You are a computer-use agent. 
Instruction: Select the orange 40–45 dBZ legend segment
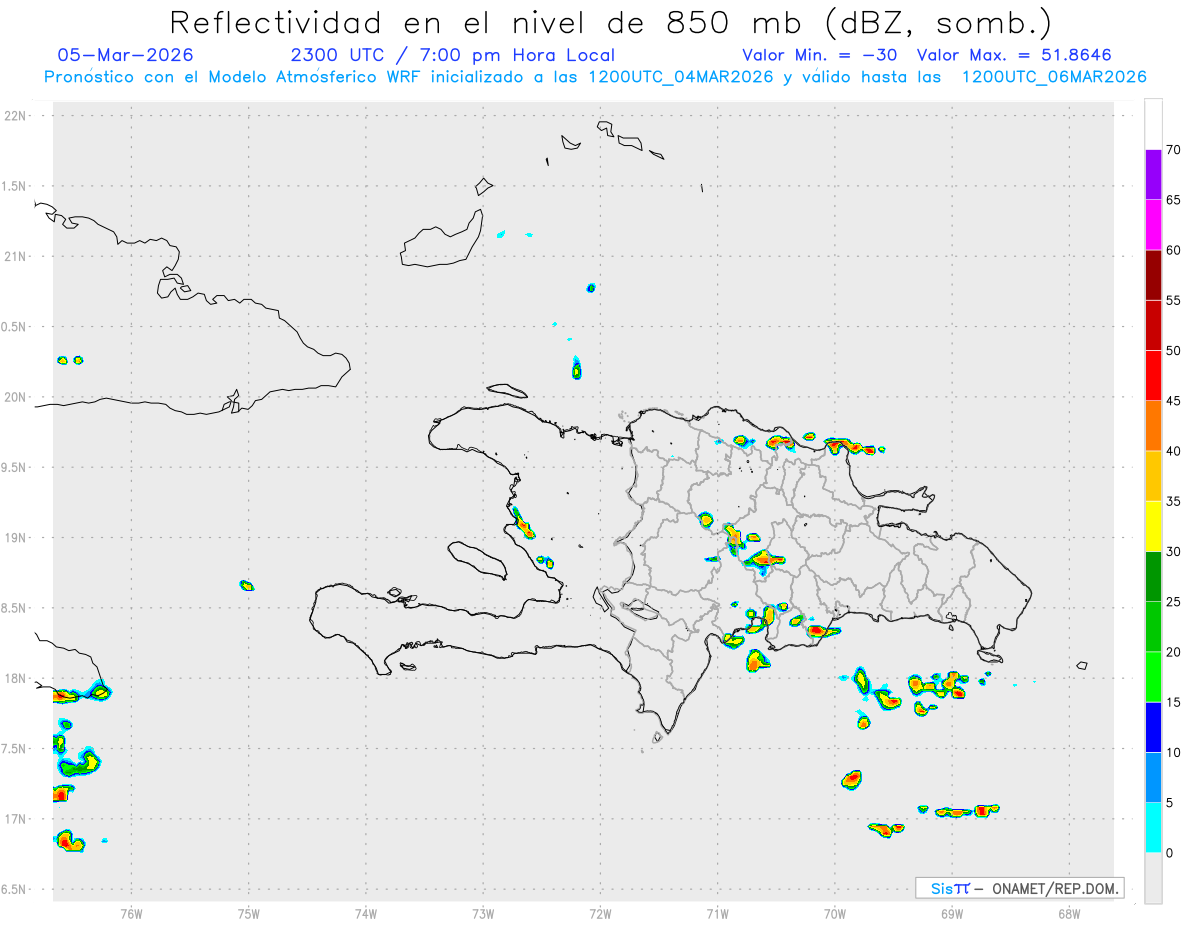coord(1153,426)
